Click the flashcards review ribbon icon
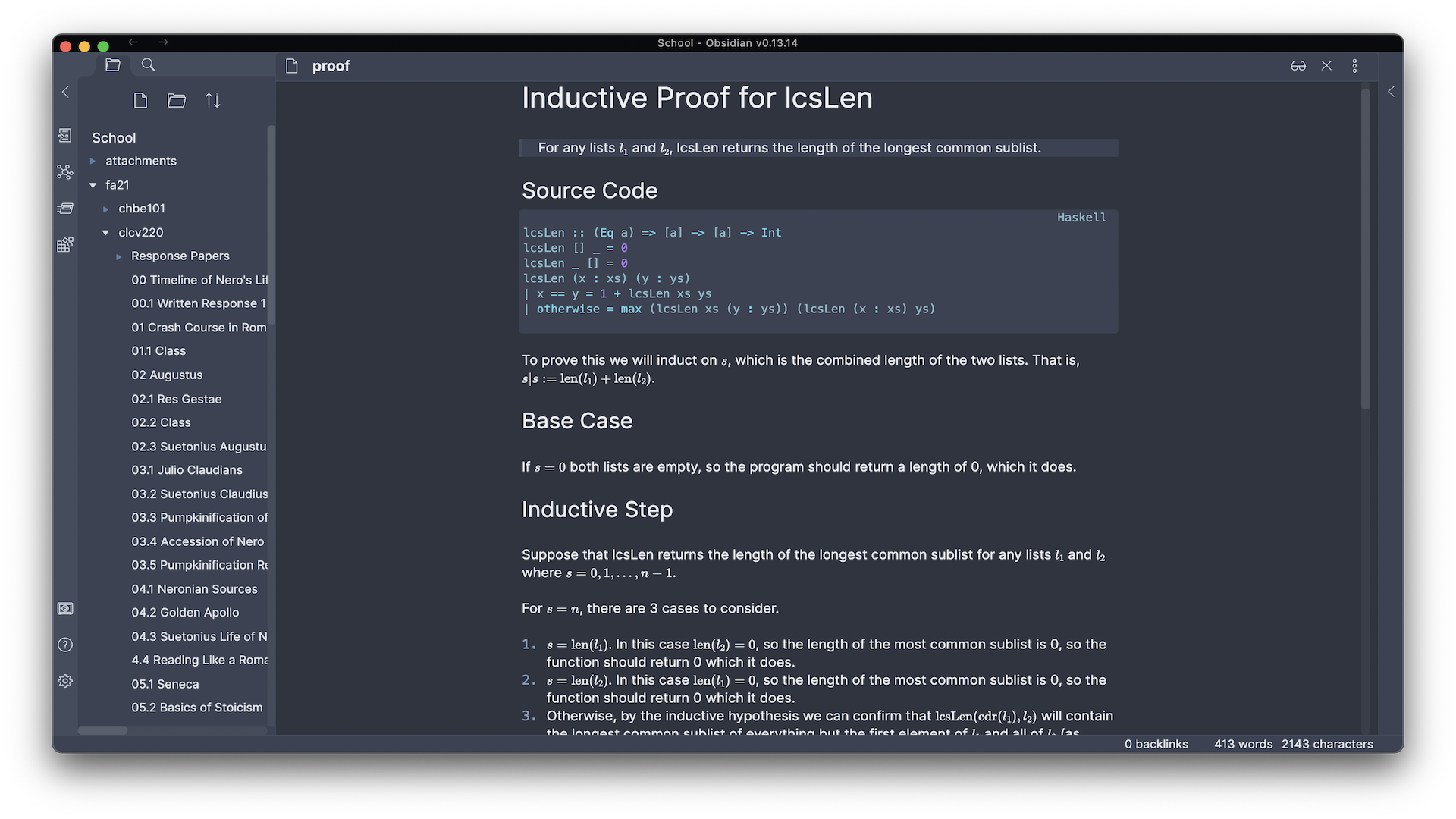Image resolution: width=1456 pixels, height=819 pixels. point(65,208)
